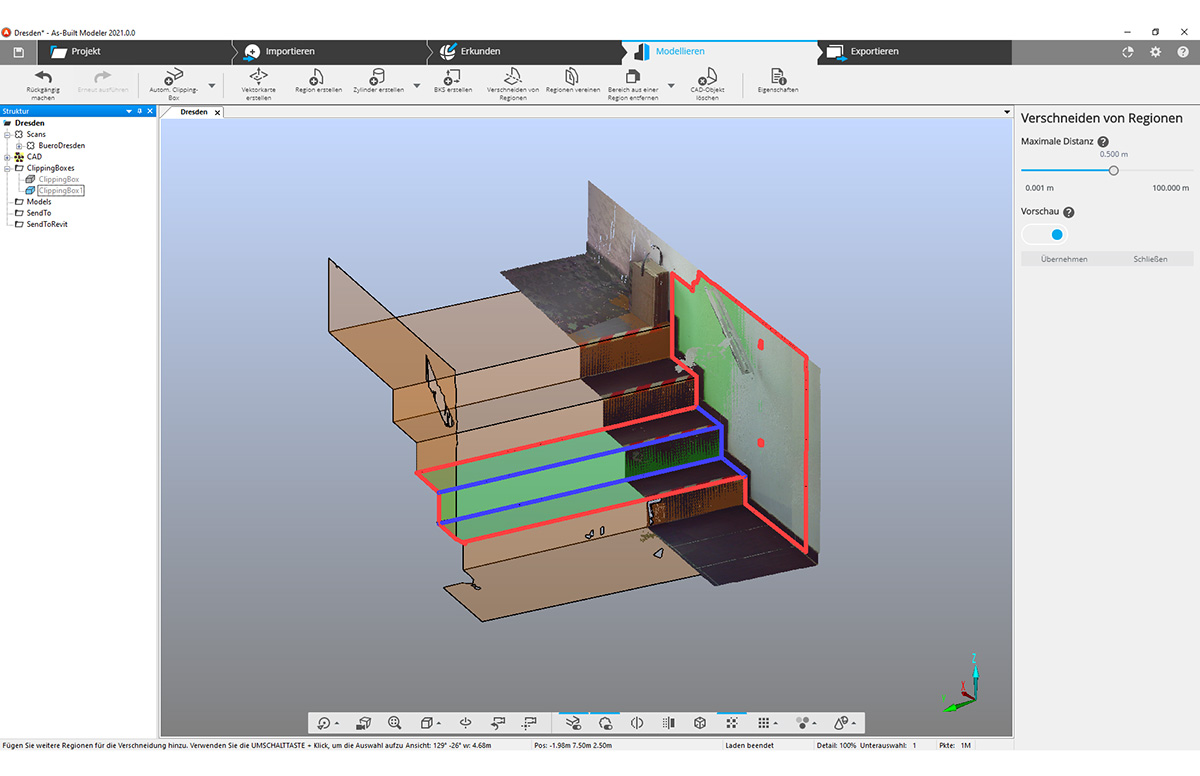Click the zoom magnifier icon in viewport toolbar

[395, 722]
